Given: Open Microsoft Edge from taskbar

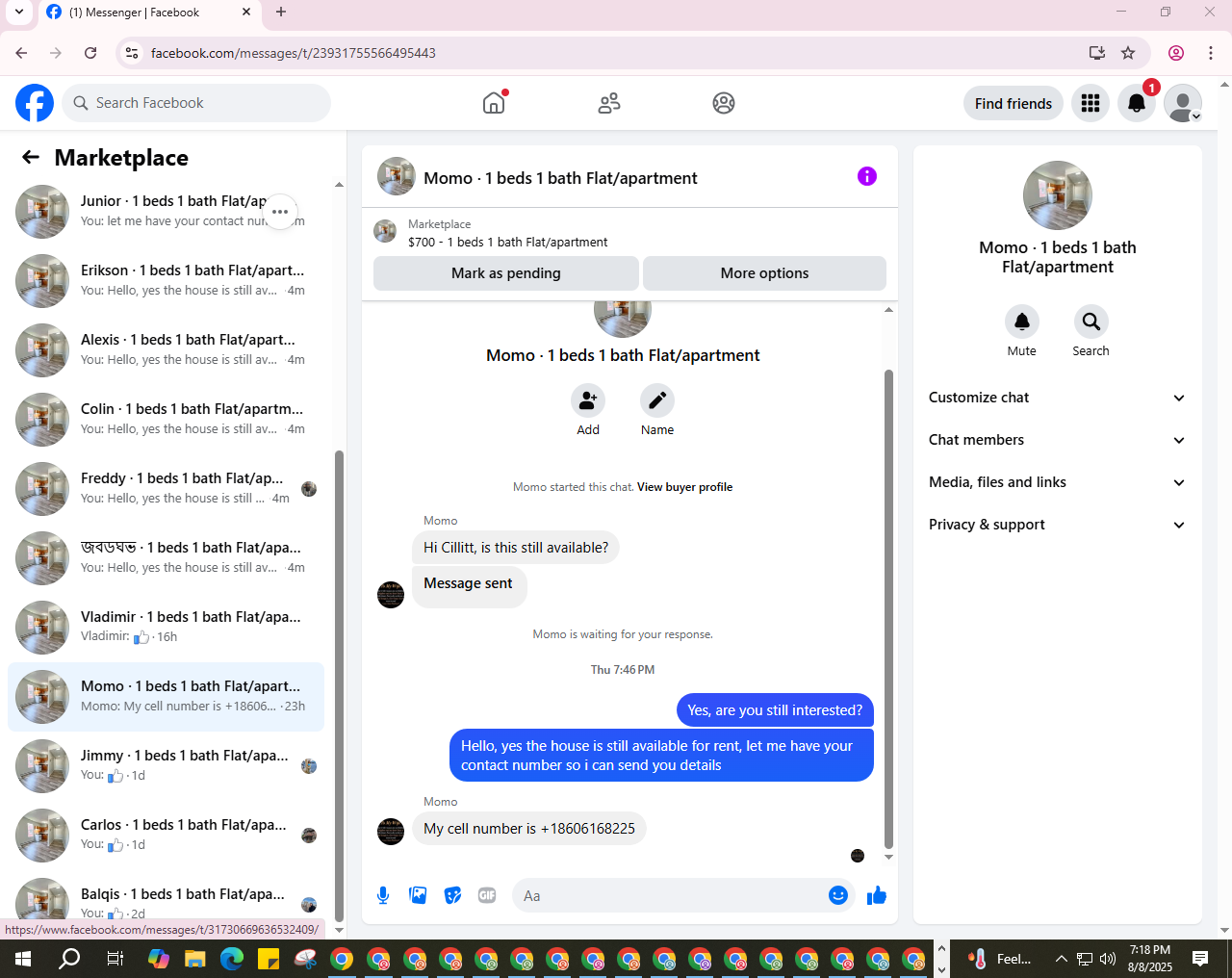Looking at the screenshot, I should point(232,959).
